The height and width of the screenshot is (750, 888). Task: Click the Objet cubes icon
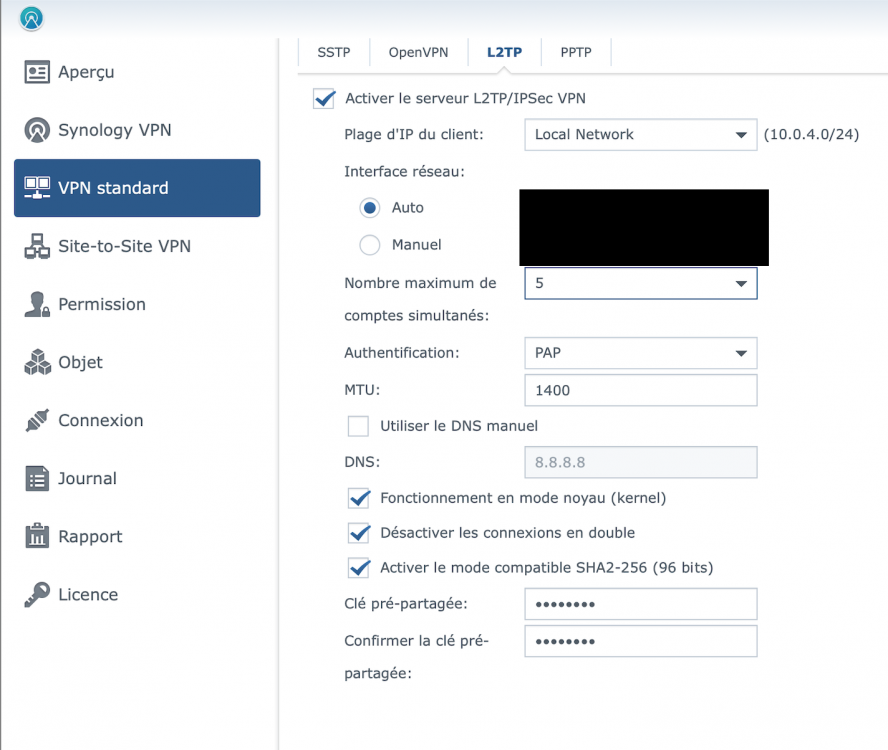point(37,362)
